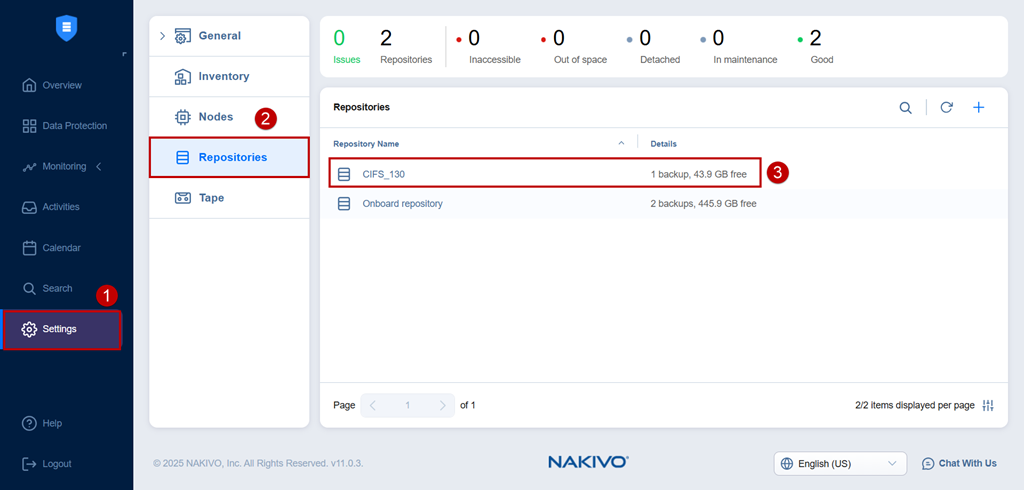The width and height of the screenshot is (1024, 490).
Task: Go to previous page arrow
Action: pyautogui.click(x=373, y=405)
